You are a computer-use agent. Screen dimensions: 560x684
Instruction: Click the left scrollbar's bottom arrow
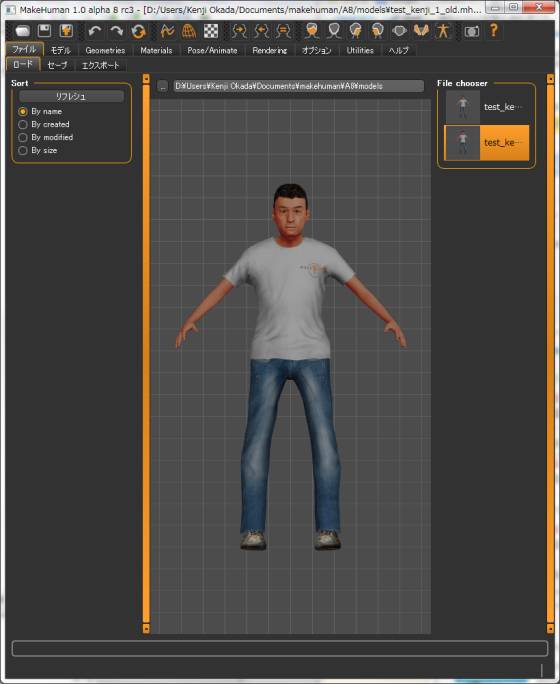coord(146,629)
